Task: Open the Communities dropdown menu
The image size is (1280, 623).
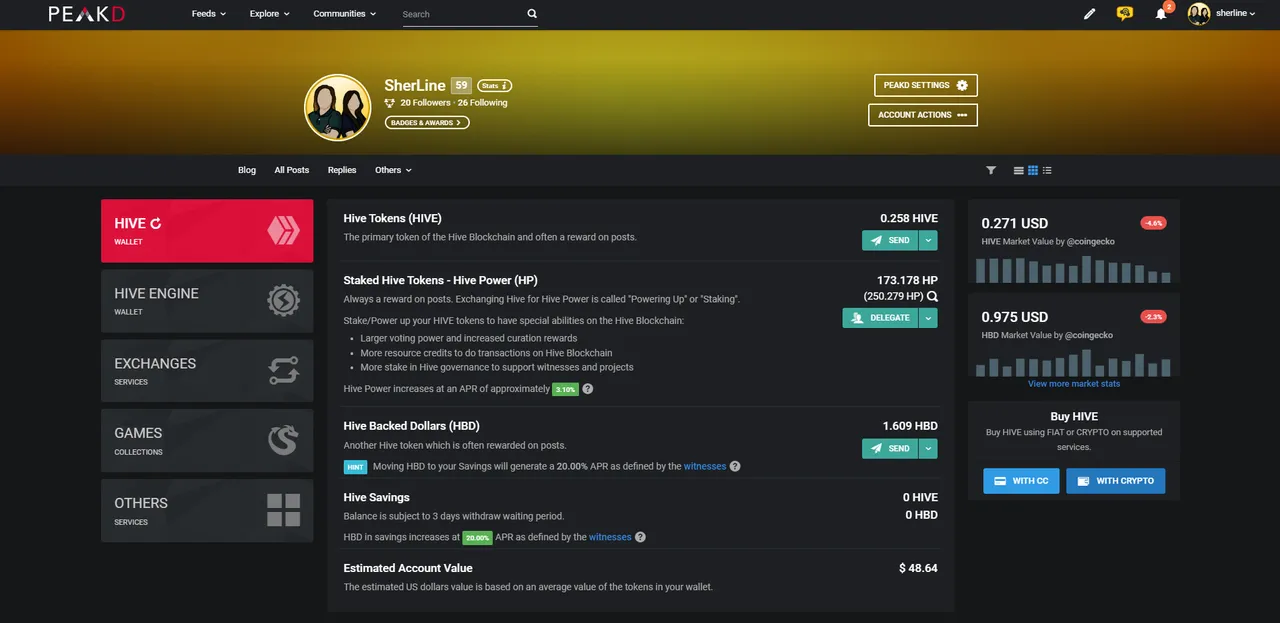Action: click(345, 14)
